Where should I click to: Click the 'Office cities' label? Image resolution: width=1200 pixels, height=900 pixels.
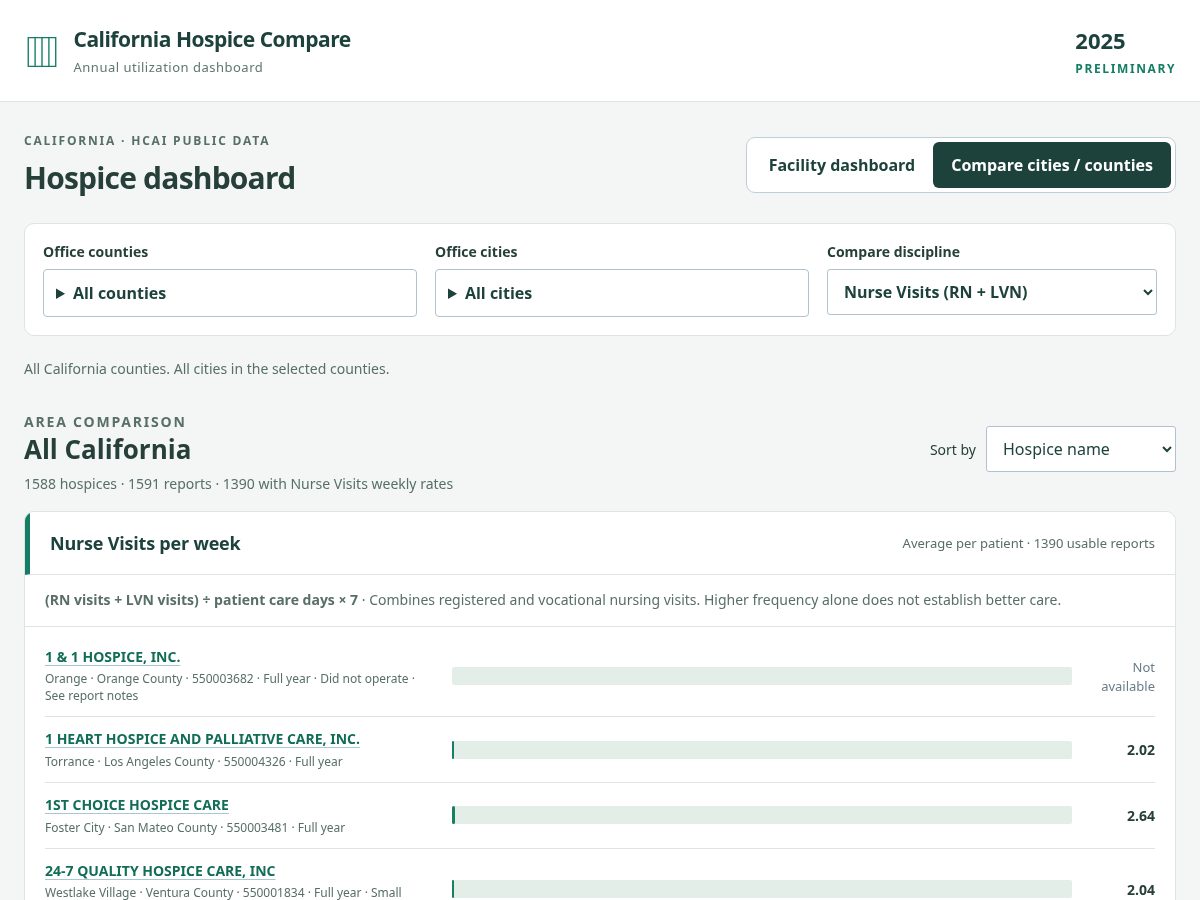tap(476, 252)
